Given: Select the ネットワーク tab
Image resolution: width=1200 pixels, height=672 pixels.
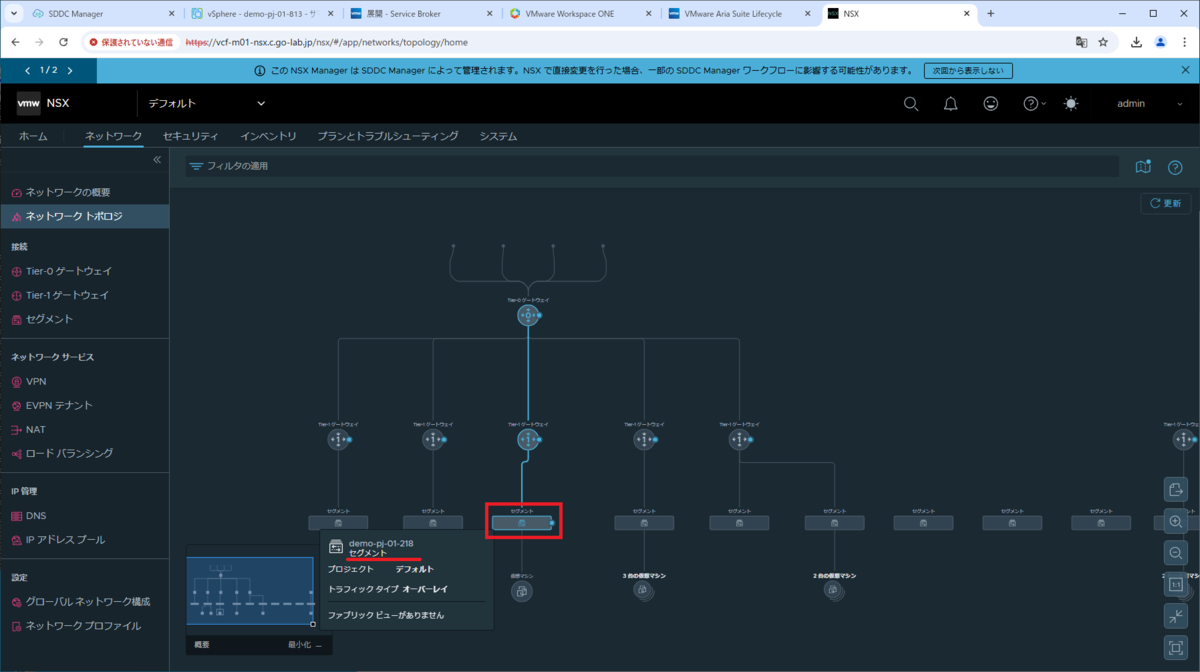Looking at the screenshot, I should click(x=113, y=136).
